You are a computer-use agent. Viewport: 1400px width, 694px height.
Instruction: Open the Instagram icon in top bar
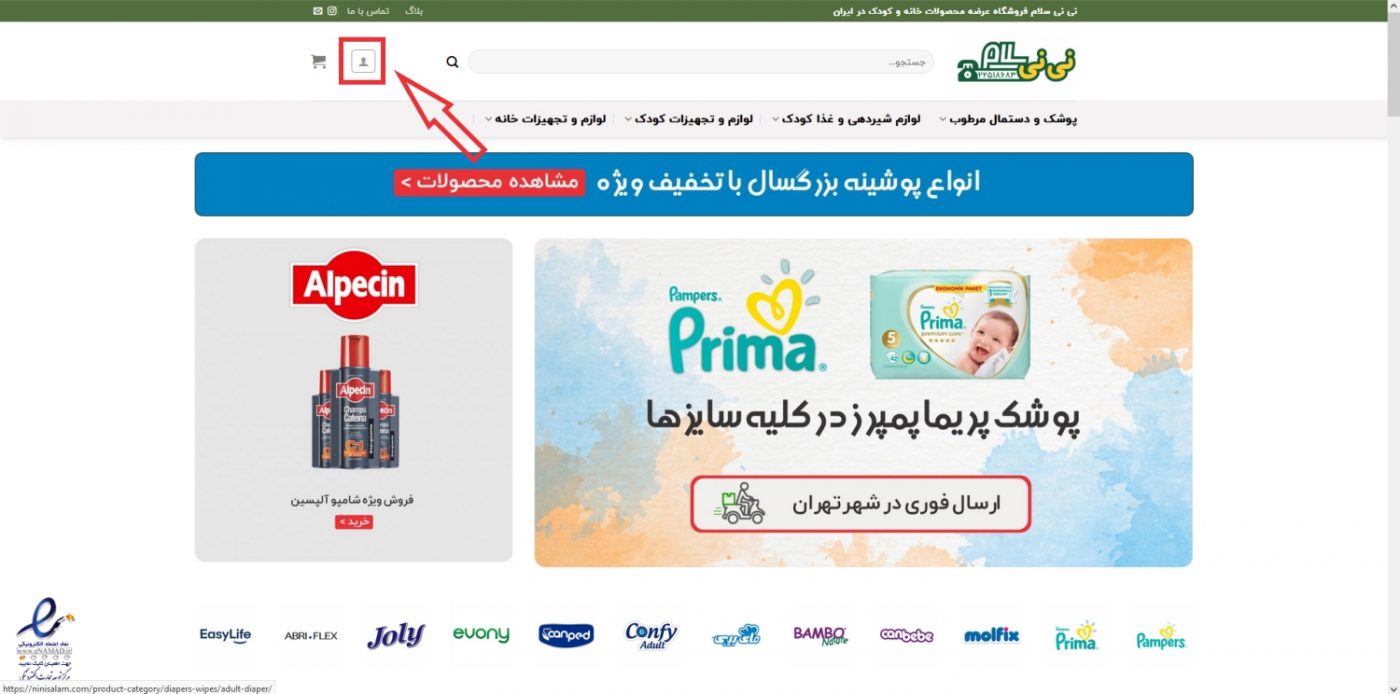(x=332, y=11)
